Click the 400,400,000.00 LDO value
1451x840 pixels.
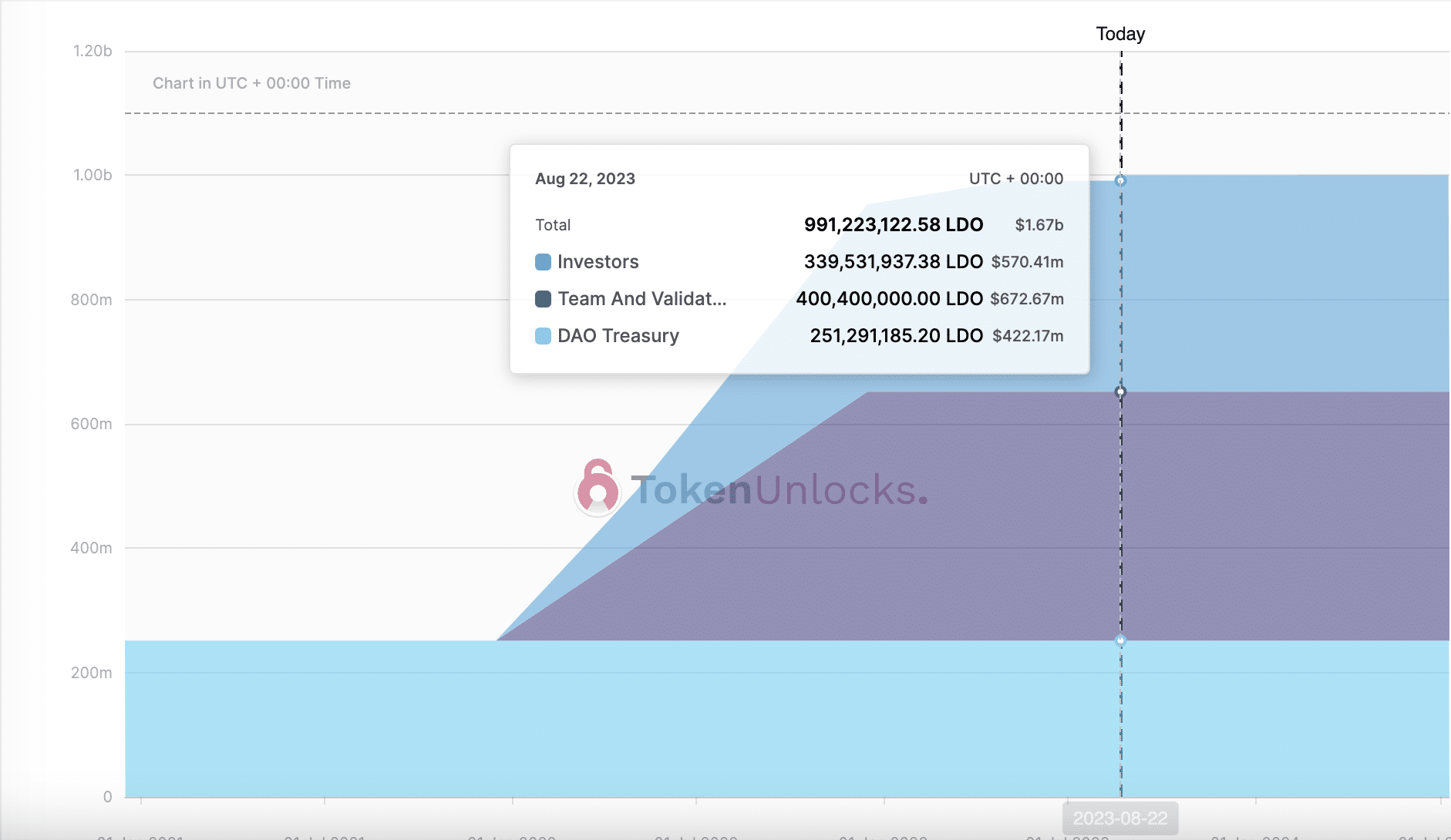[890, 299]
